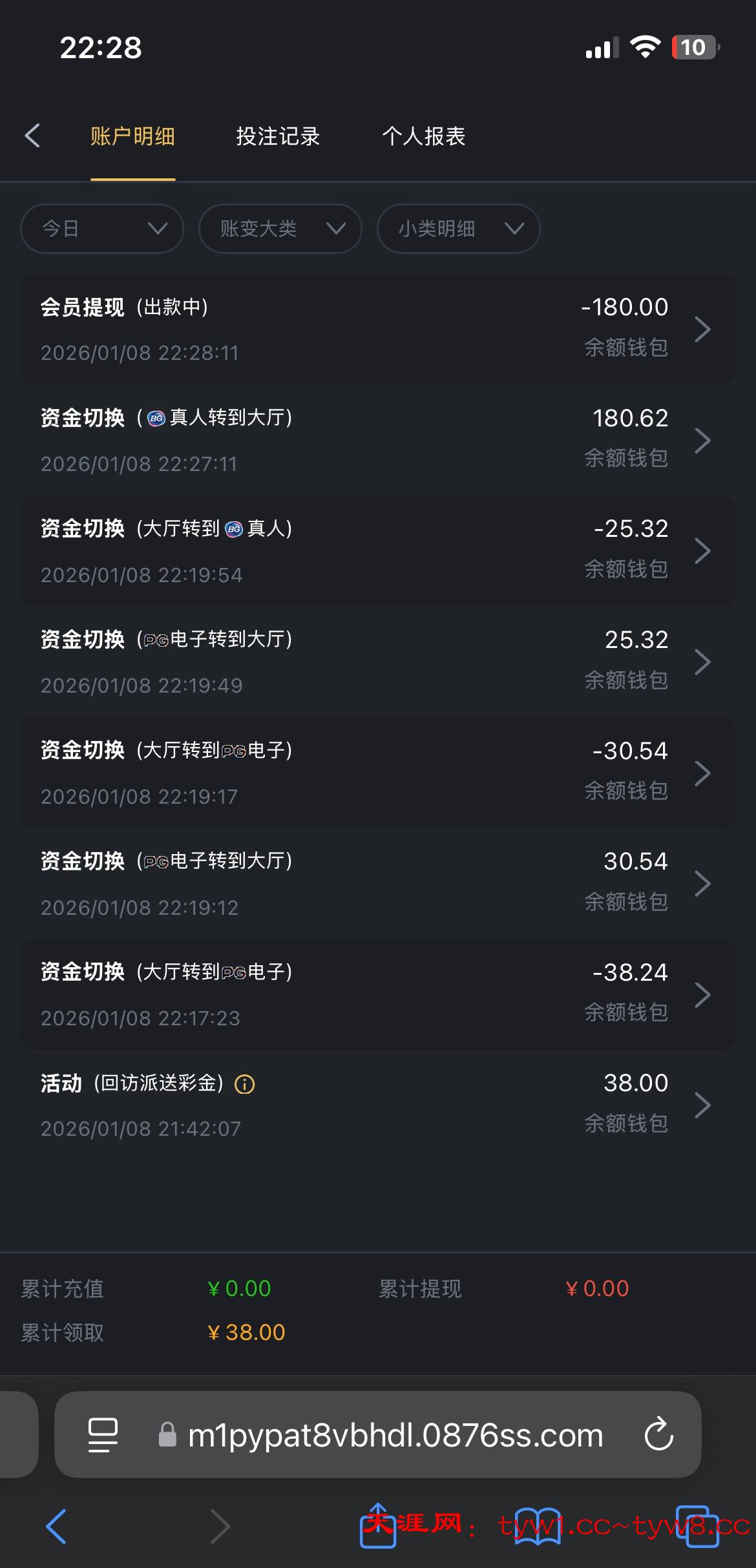
Task: View details of the -38.24 transfer chevron
Action: click(702, 995)
